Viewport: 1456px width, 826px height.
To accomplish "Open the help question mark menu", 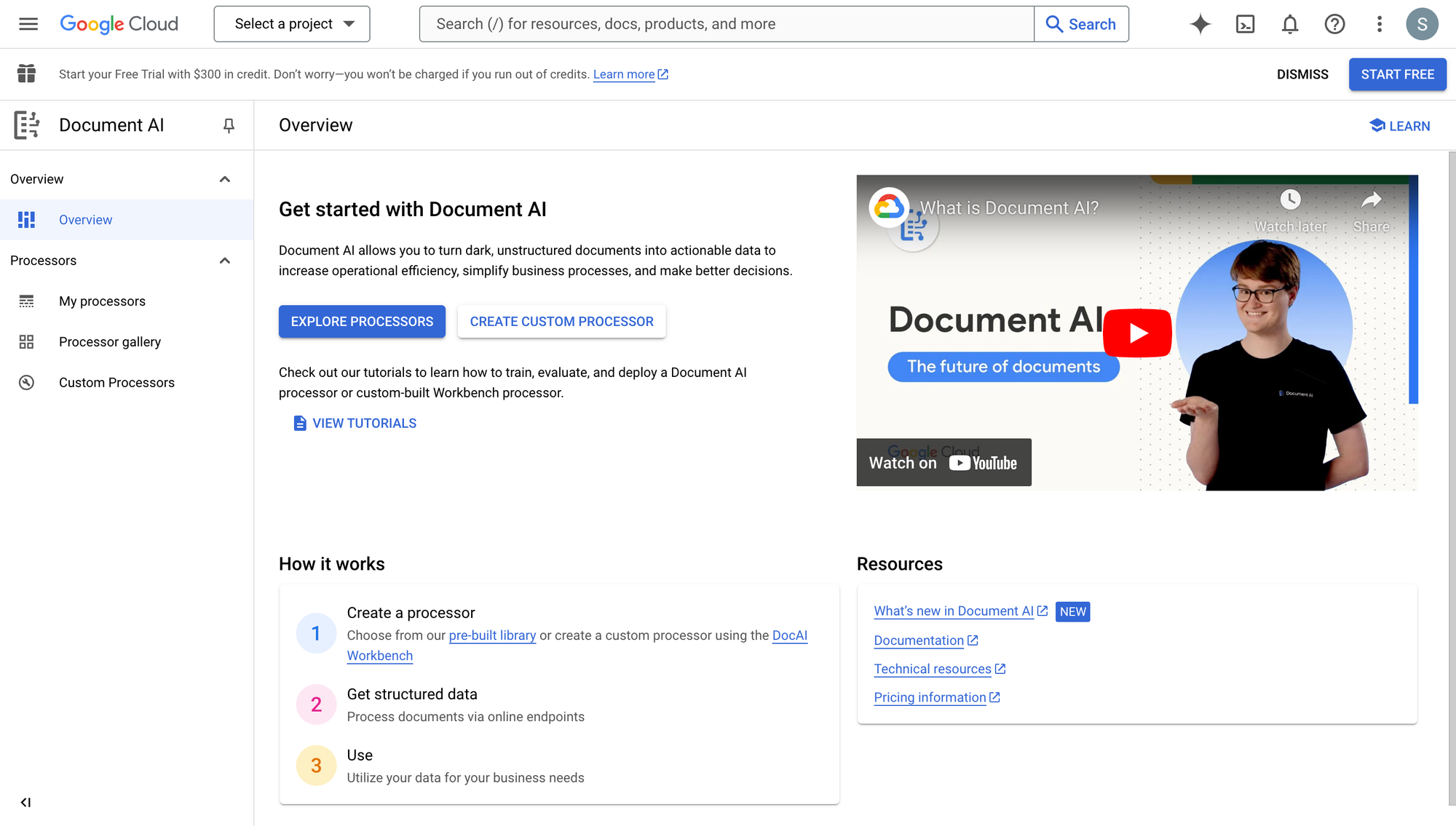I will [1334, 24].
